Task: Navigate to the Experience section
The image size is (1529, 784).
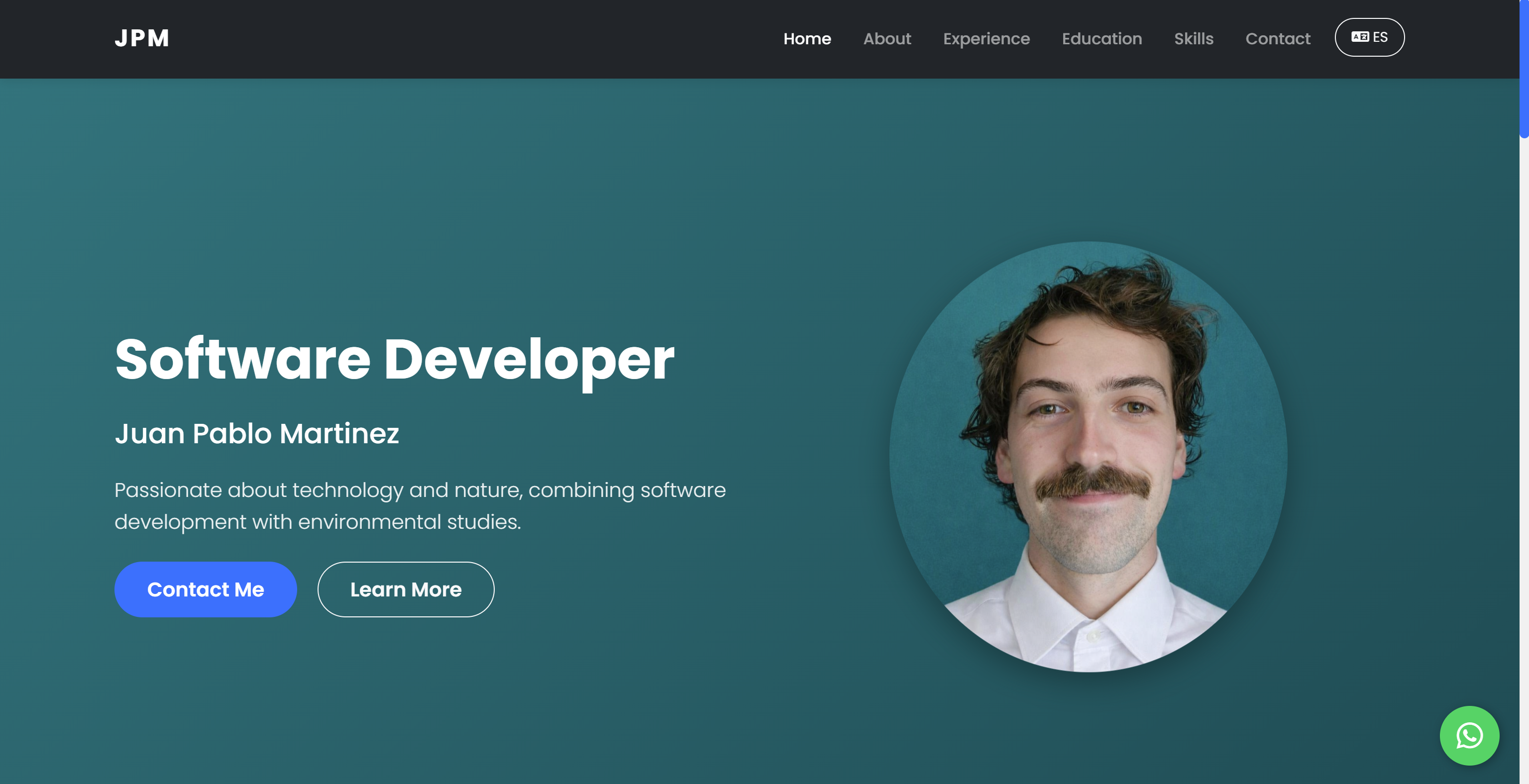Action: point(986,38)
